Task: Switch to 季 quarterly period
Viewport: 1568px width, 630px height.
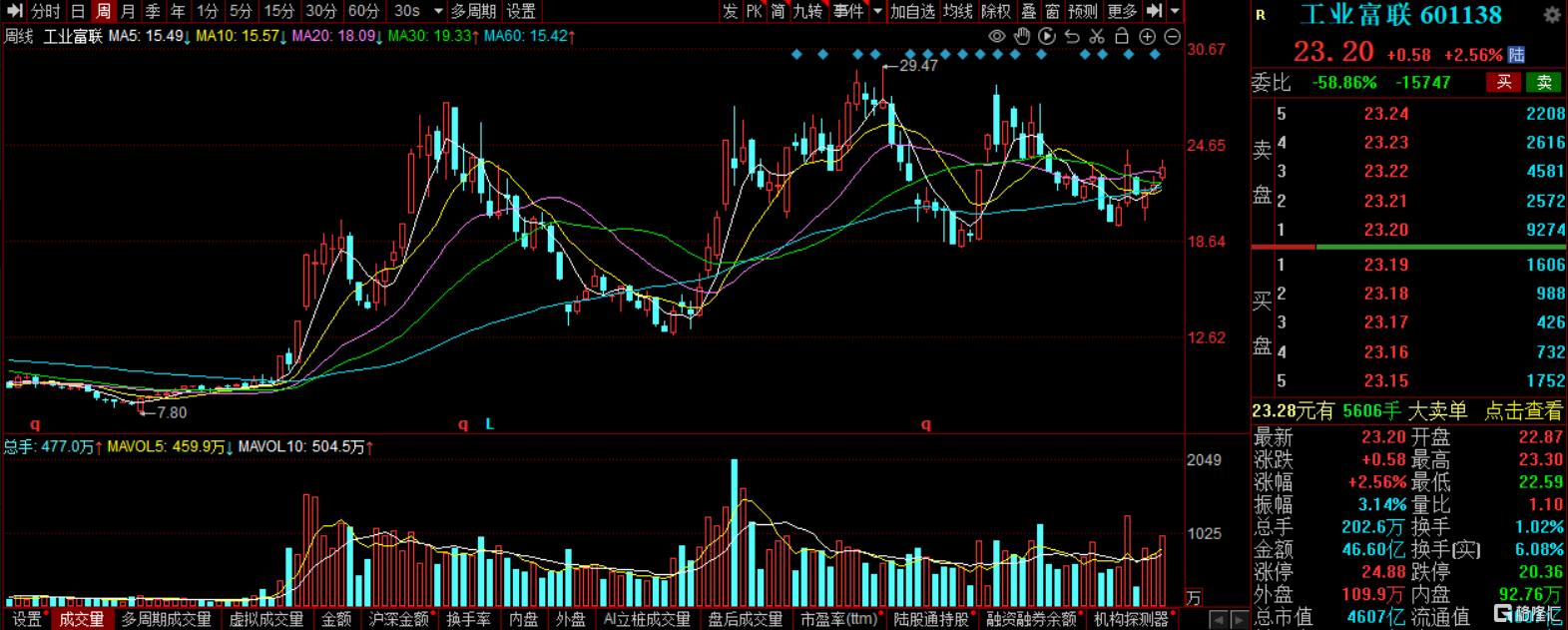Action: click(x=153, y=11)
